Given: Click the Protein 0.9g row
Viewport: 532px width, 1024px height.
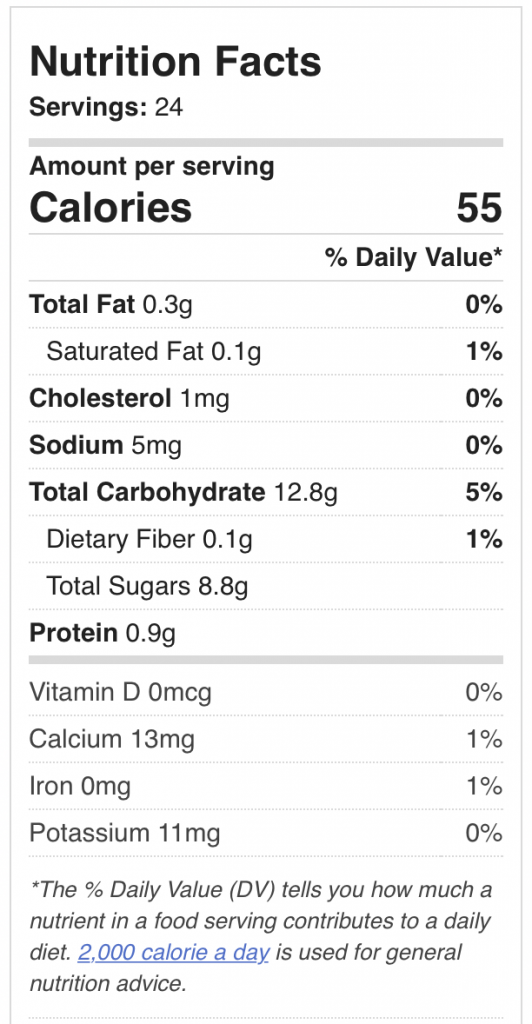Looking at the screenshot, I should [x=266, y=633].
